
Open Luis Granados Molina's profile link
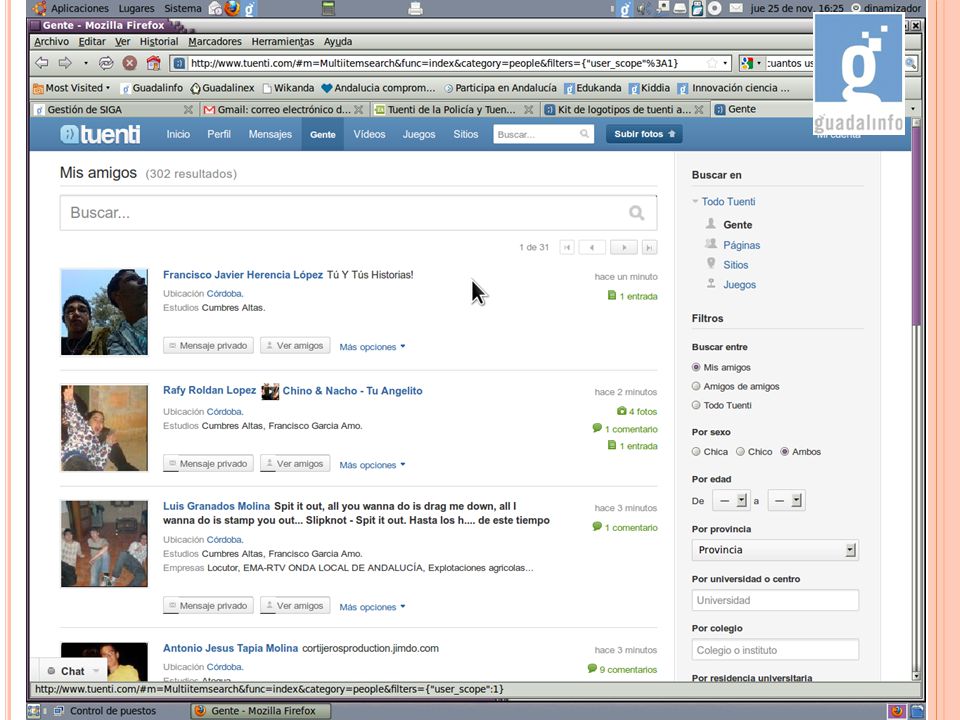(x=216, y=506)
